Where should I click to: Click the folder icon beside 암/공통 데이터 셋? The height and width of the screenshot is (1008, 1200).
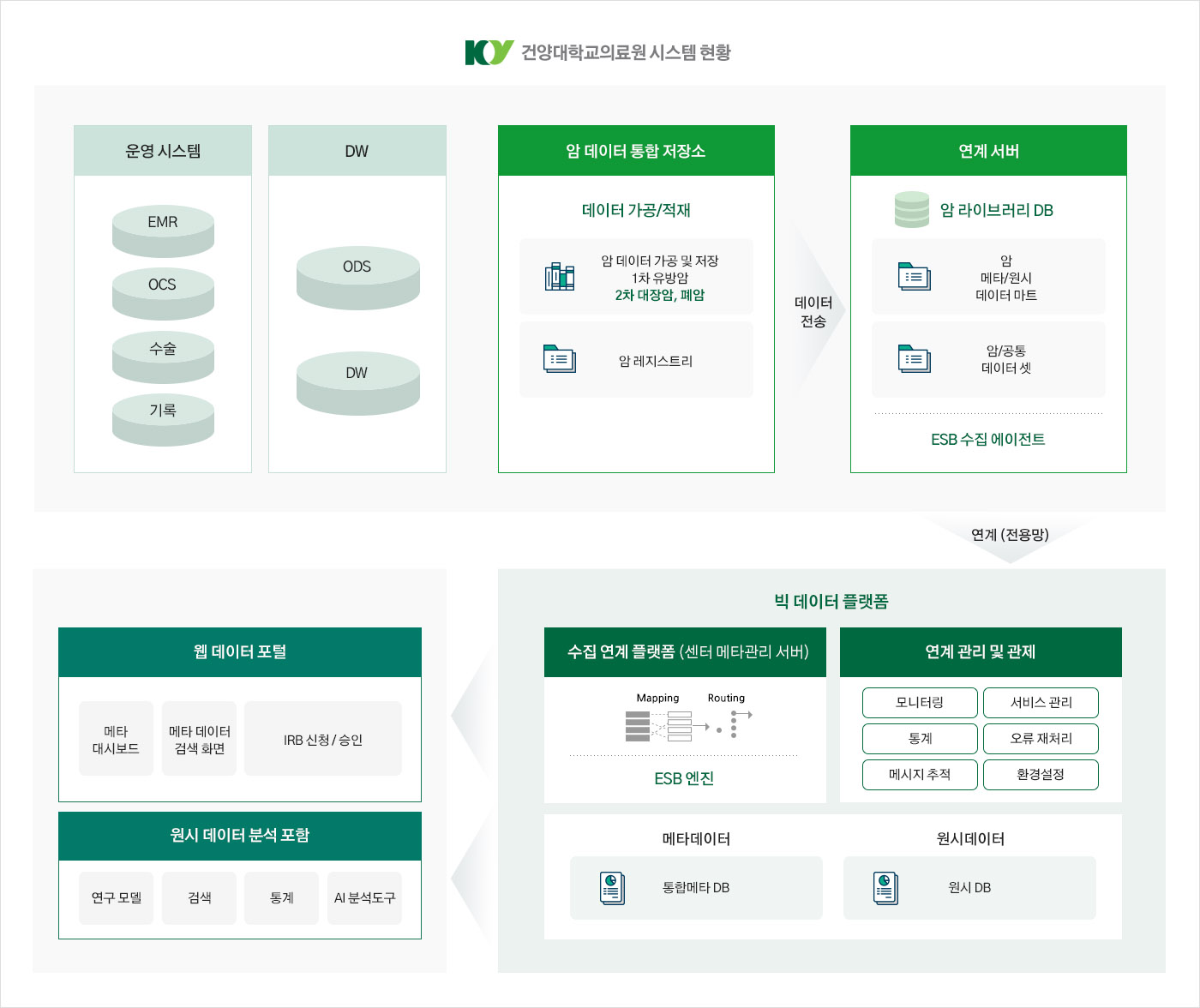pos(914,359)
